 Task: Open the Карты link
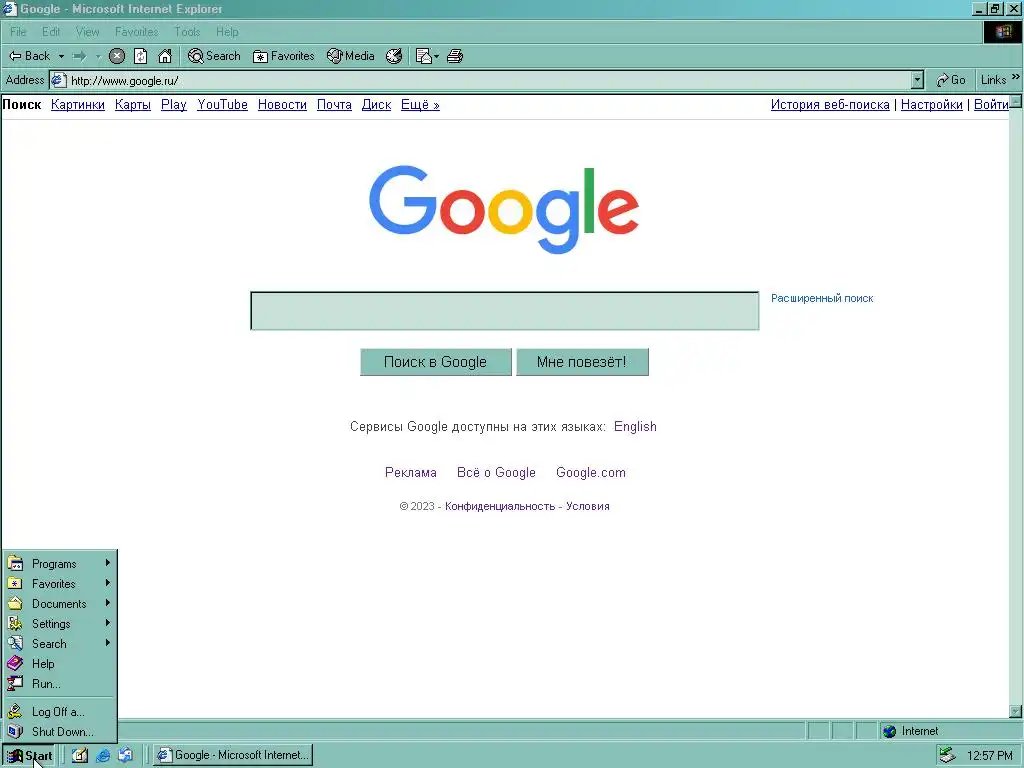point(133,104)
